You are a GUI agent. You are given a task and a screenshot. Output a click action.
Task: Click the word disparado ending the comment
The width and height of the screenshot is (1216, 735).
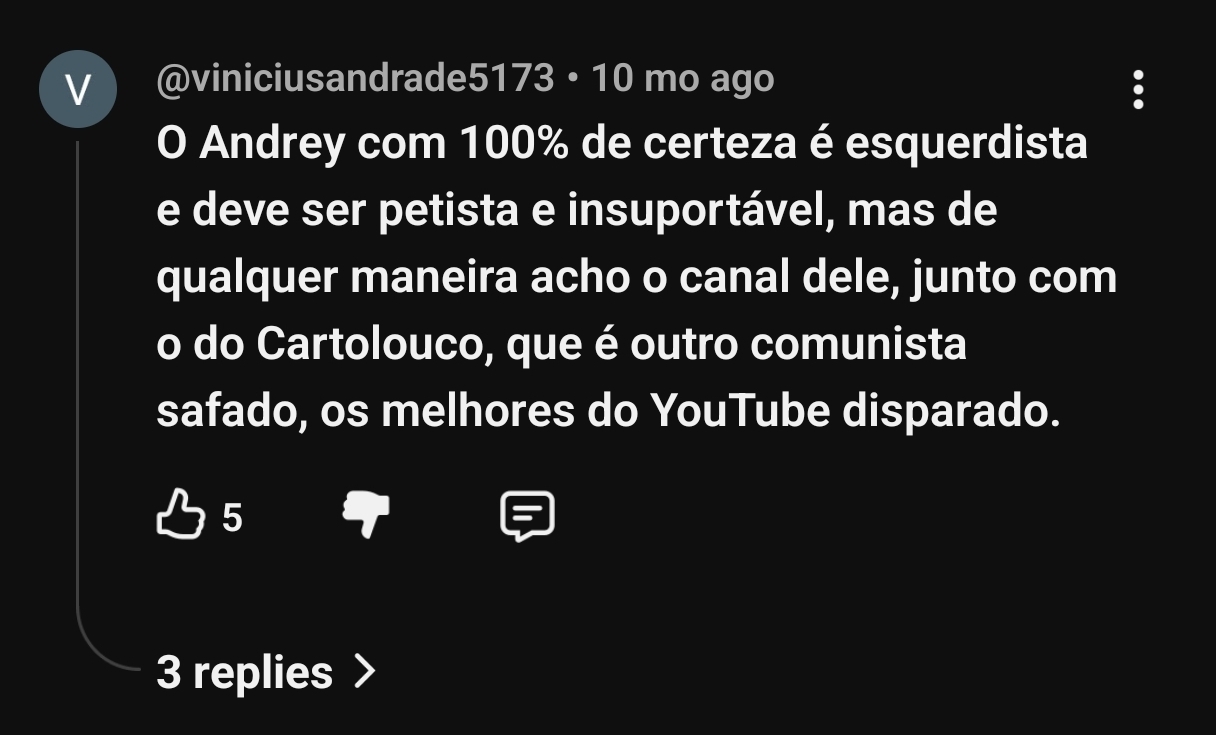[951, 413]
